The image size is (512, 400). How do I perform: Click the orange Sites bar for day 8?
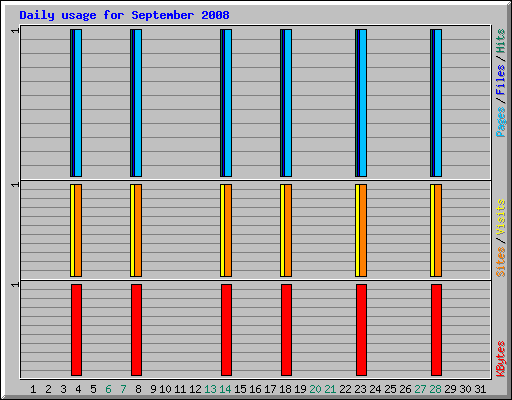point(138,230)
